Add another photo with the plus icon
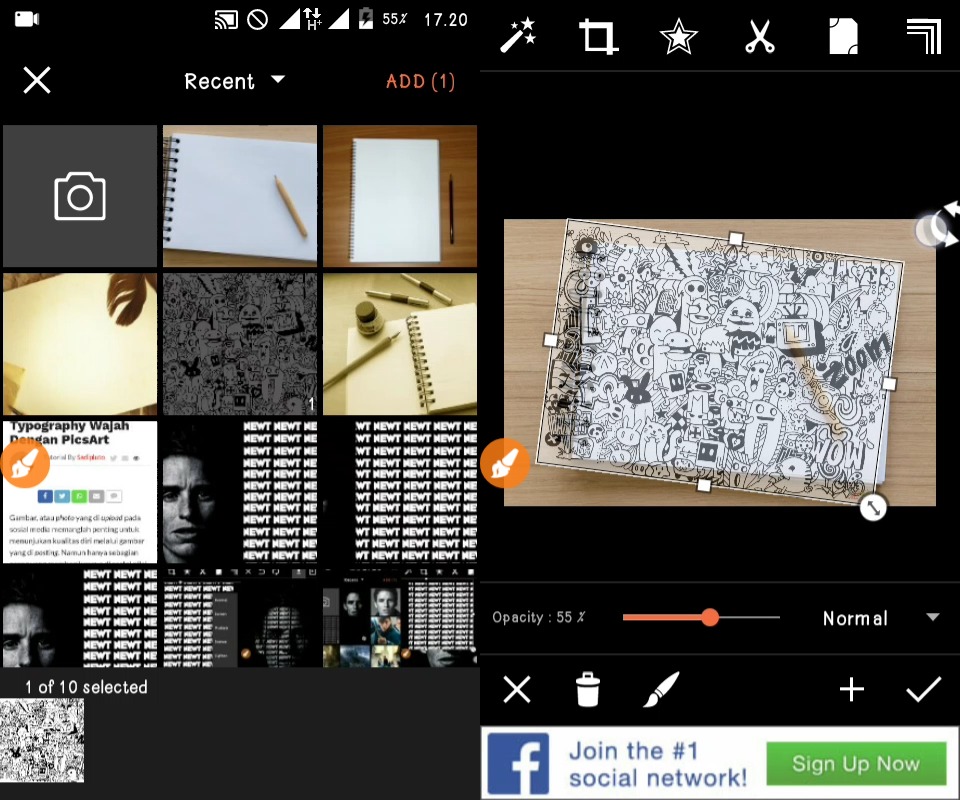This screenshot has width=960, height=800. pyautogui.click(x=852, y=689)
